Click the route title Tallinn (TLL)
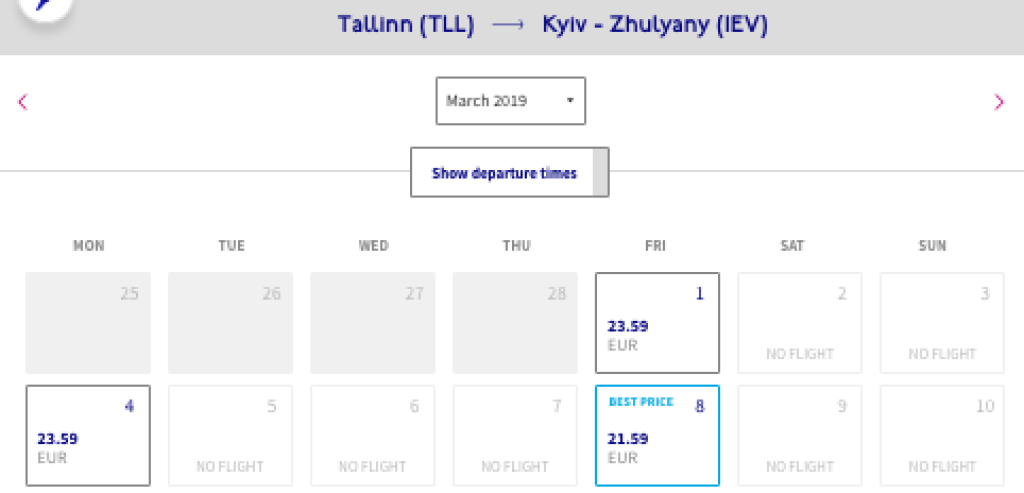The width and height of the screenshot is (1024, 493). click(404, 24)
